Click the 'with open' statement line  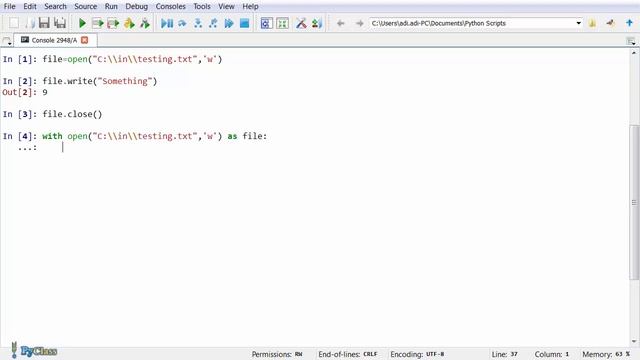click(135, 136)
